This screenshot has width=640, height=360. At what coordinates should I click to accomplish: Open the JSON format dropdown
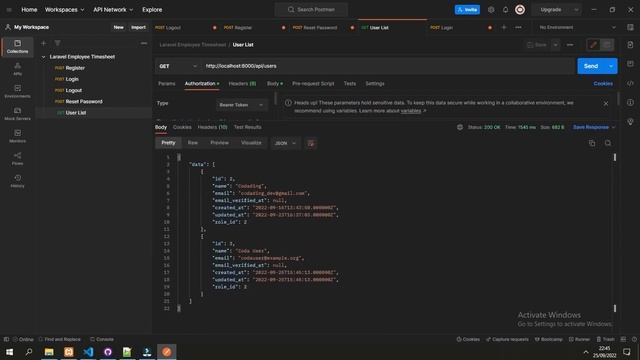(x=285, y=143)
